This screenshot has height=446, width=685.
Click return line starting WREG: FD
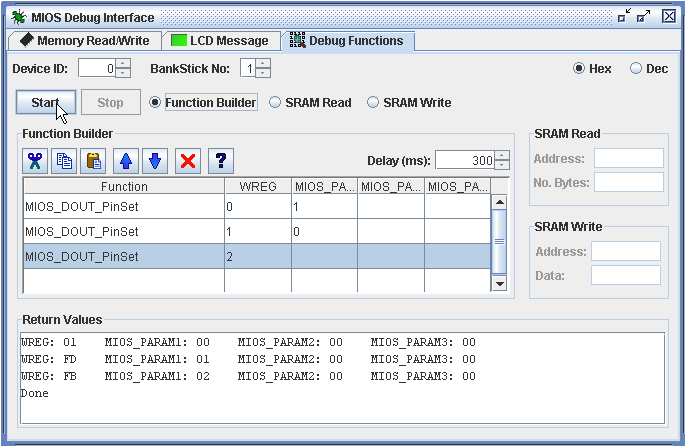coord(248,359)
